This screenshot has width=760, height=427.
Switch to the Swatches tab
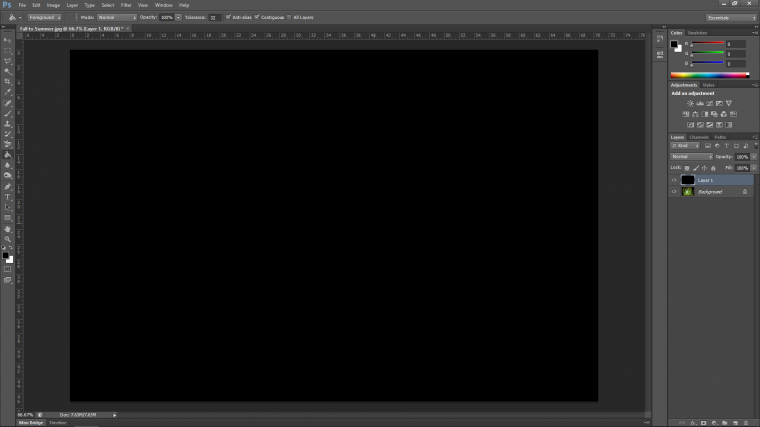[697, 33]
